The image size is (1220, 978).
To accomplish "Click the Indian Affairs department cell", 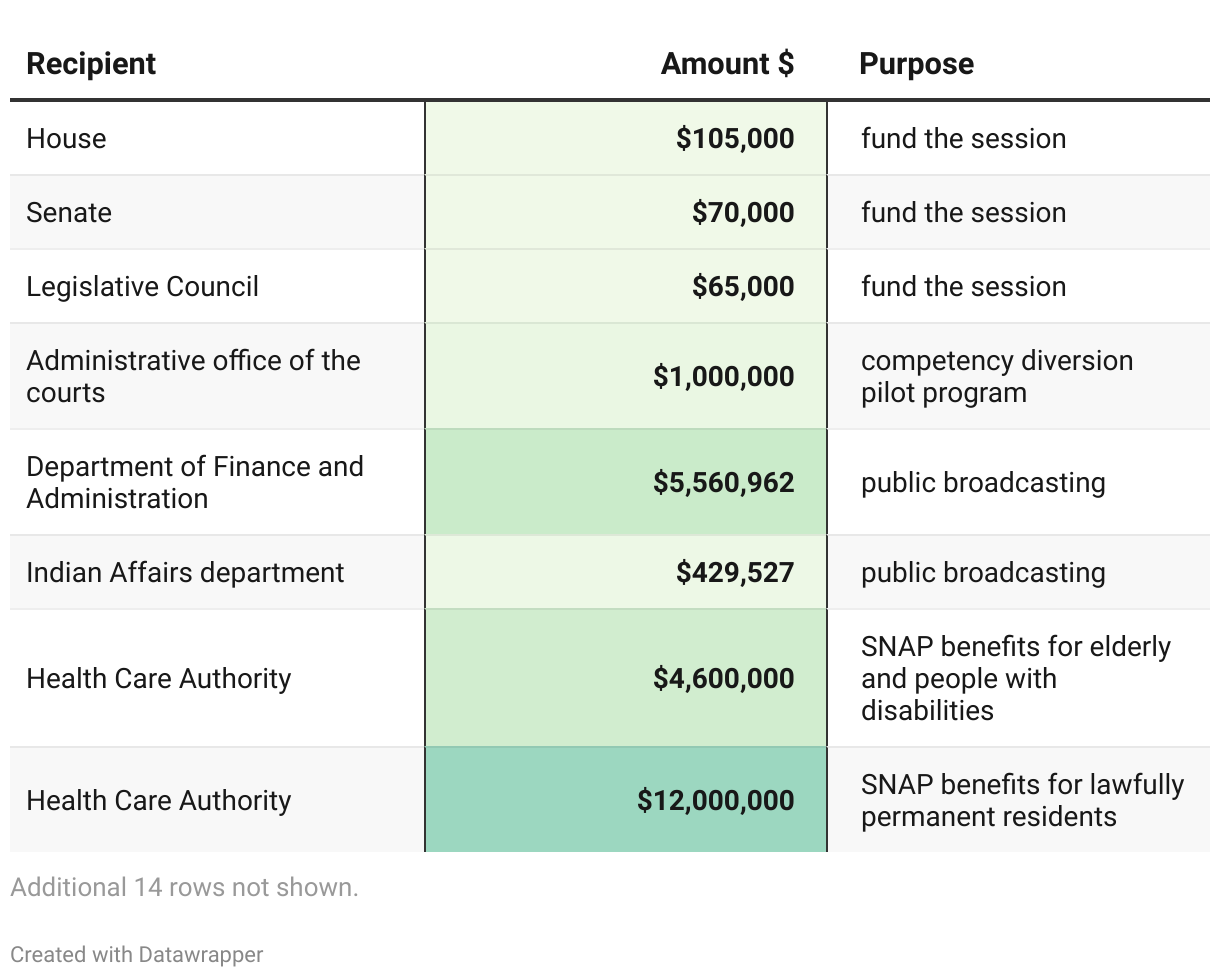I will pyautogui.click(x=185, y=572).
